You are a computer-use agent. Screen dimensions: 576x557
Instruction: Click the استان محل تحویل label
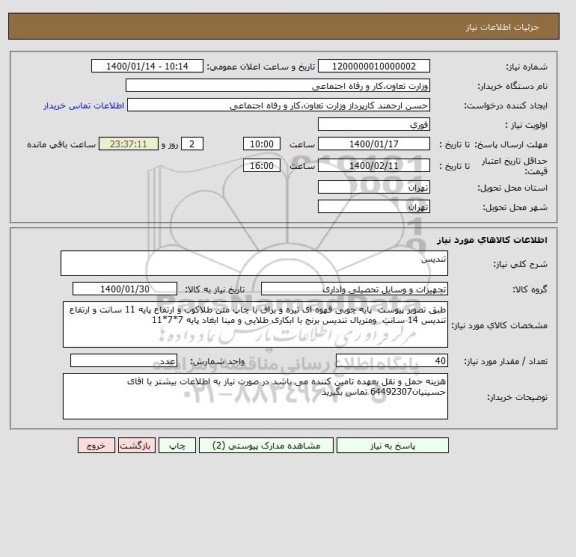coord(512,188)
